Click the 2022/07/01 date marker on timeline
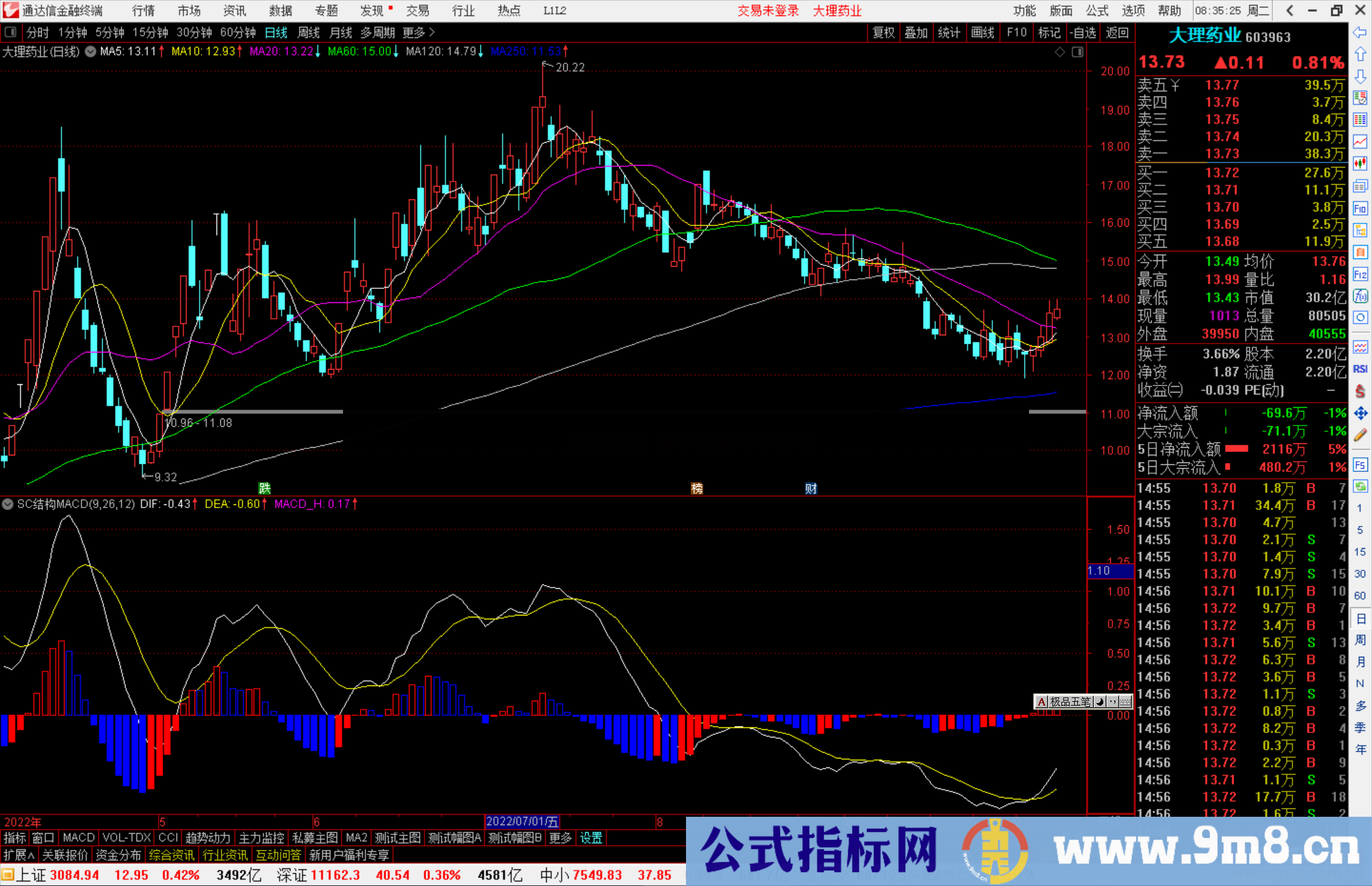The width and height of the screenshot is (1372, 886). tap(522, 822)
